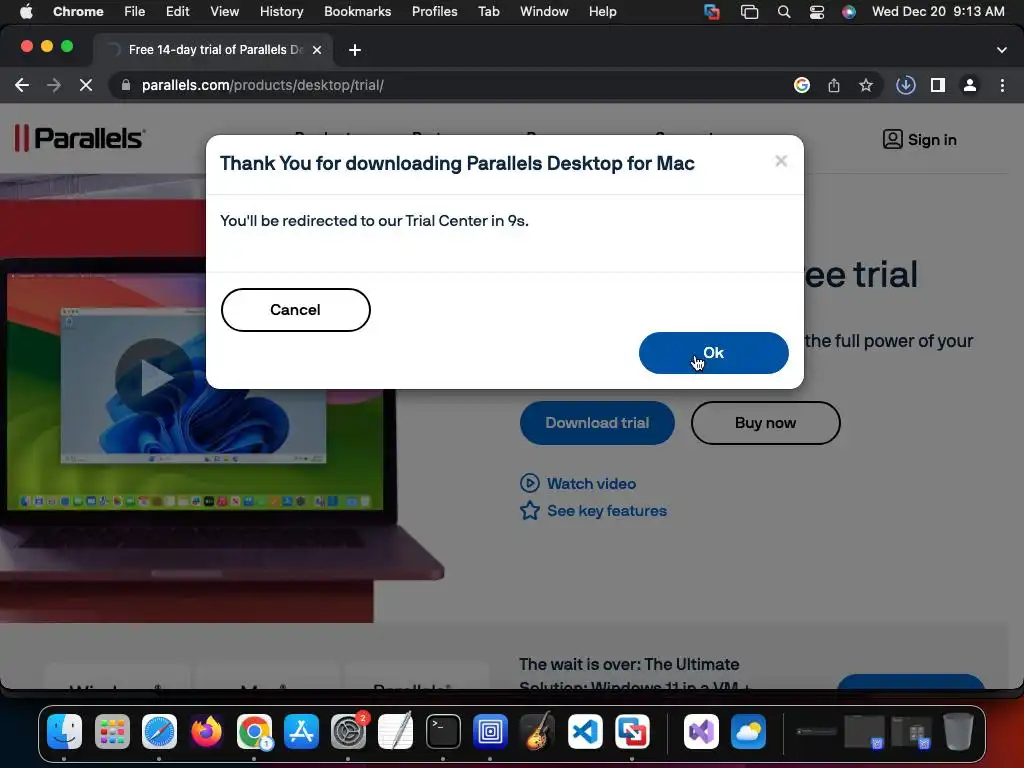Viewport: 1024px width, 768px height.
Task: Open the Profiles menu
Action: click(x=434, y=12)
